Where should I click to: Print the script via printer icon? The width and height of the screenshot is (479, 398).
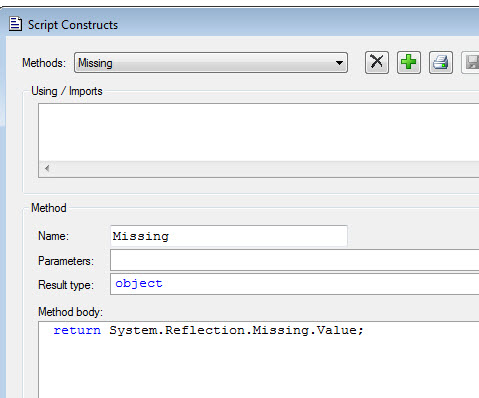441,62
